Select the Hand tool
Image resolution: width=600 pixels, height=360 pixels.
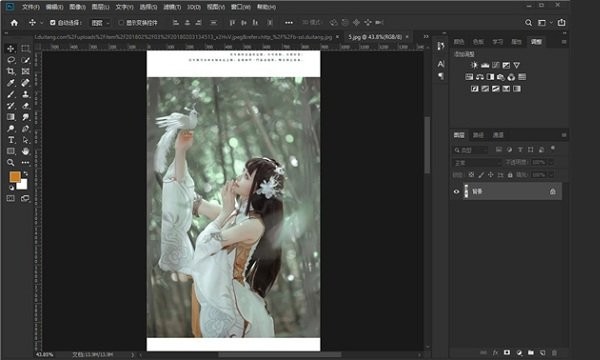tap(25, 151)
